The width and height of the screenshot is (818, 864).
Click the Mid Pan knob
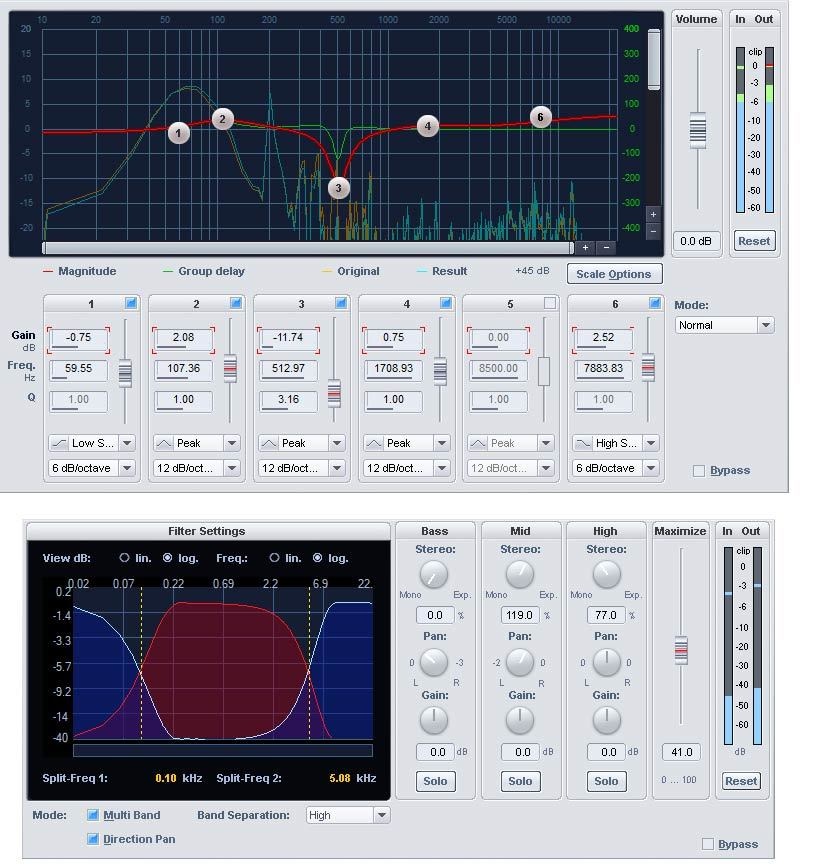520,662
